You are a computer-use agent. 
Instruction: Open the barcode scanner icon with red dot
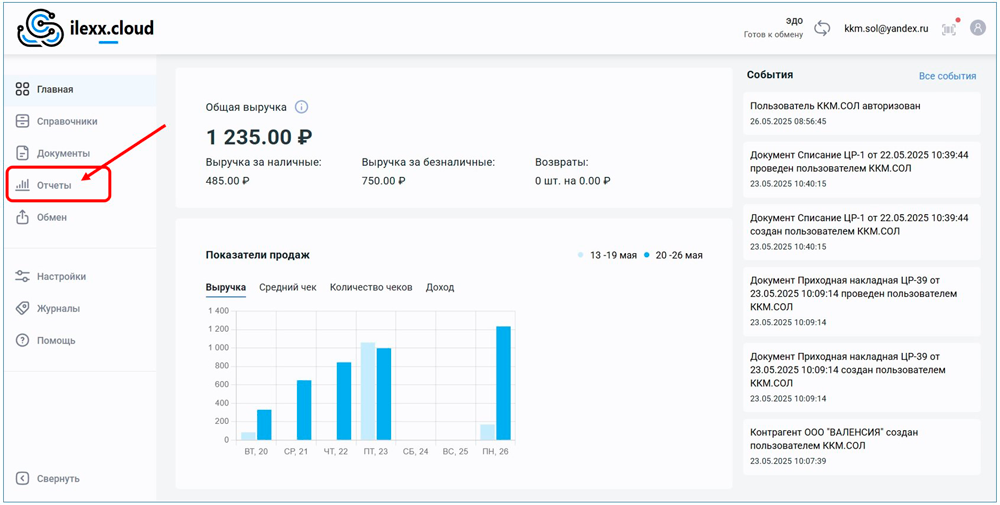tap(948, 29)
